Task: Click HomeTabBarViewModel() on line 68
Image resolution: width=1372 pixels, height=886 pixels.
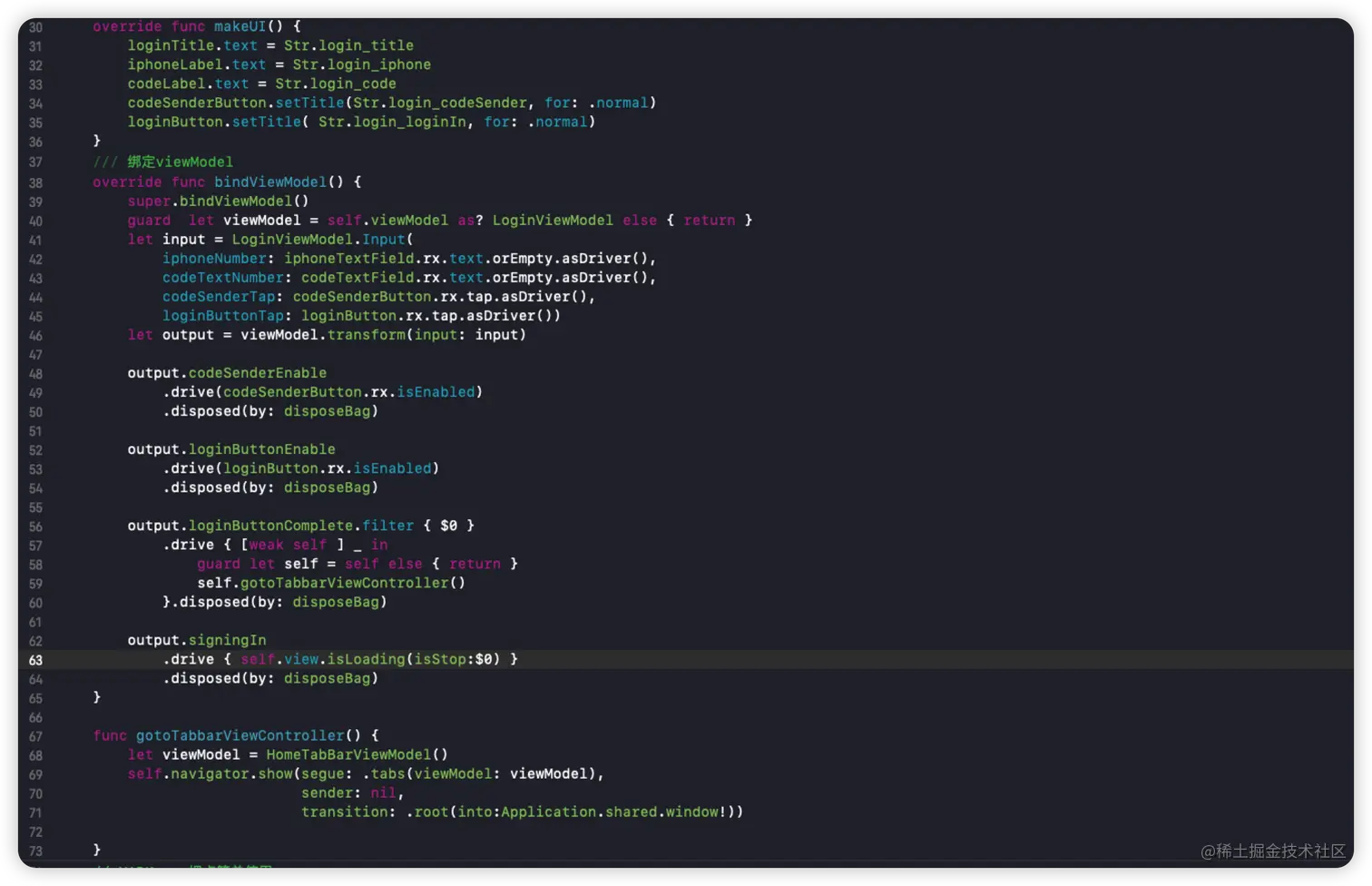Action: (x=358, y=754)
